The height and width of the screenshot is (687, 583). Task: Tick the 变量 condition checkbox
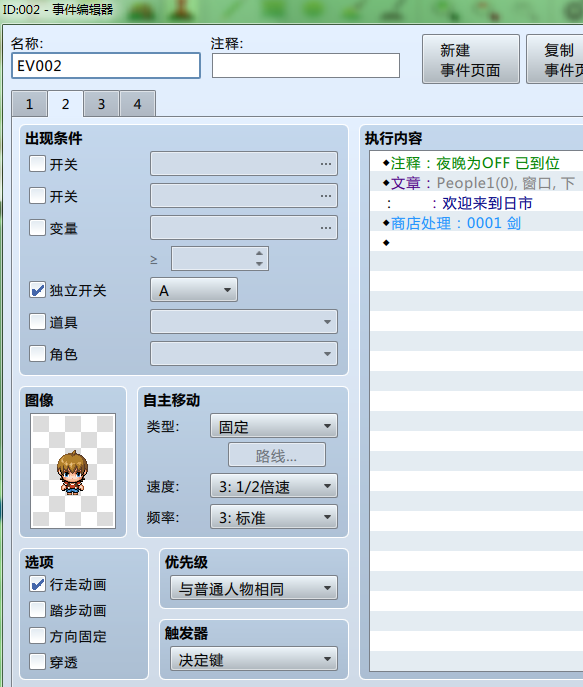(37, 227)
